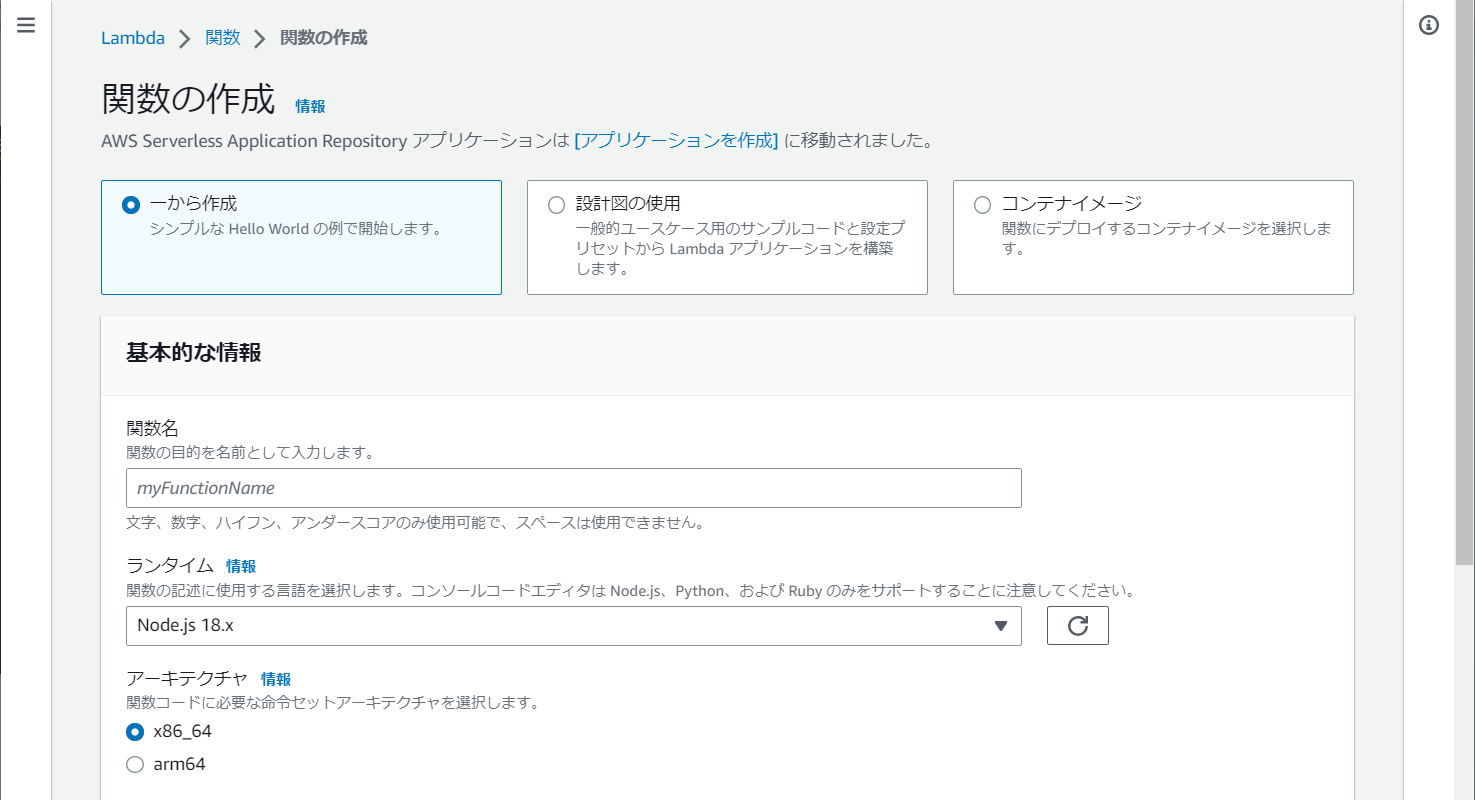Open 情報 link next to ランタイム
Viewport: 1475px width, 800px height.
pyautogui.click(x=241, y=566)
